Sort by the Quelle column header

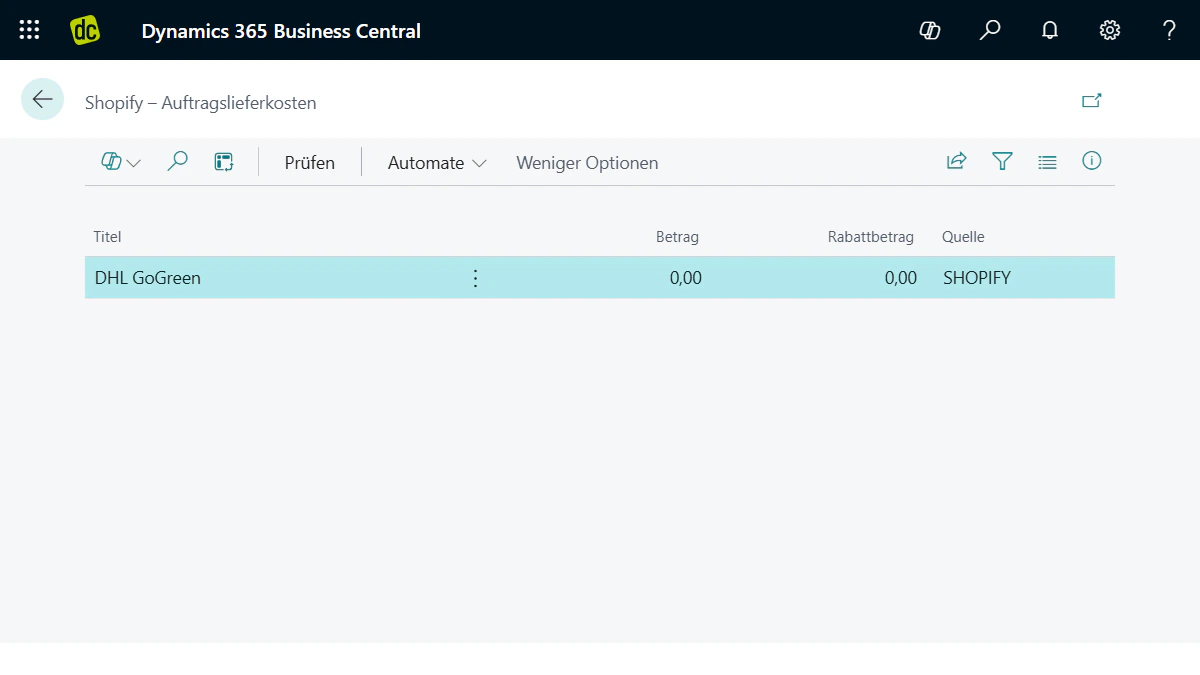click(x=963, y=237)
